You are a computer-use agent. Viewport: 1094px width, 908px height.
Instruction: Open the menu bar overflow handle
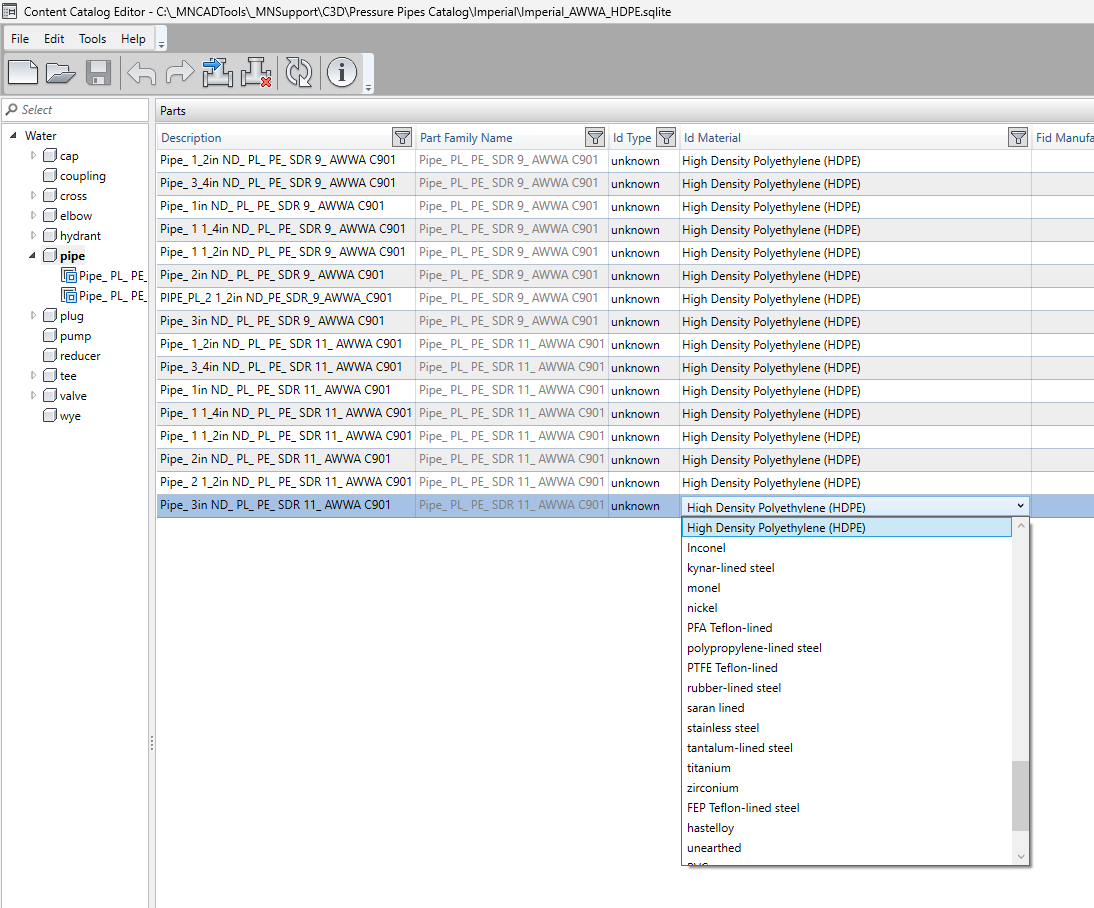(161, 40)
